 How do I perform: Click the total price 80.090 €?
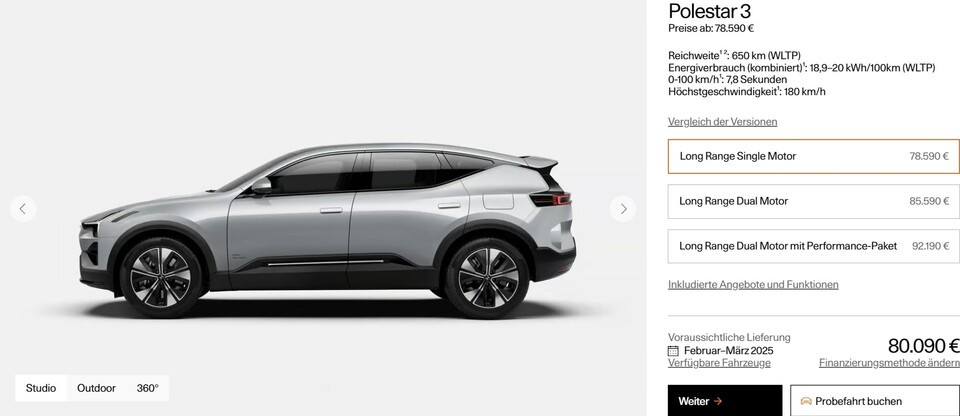click(923, 346)
